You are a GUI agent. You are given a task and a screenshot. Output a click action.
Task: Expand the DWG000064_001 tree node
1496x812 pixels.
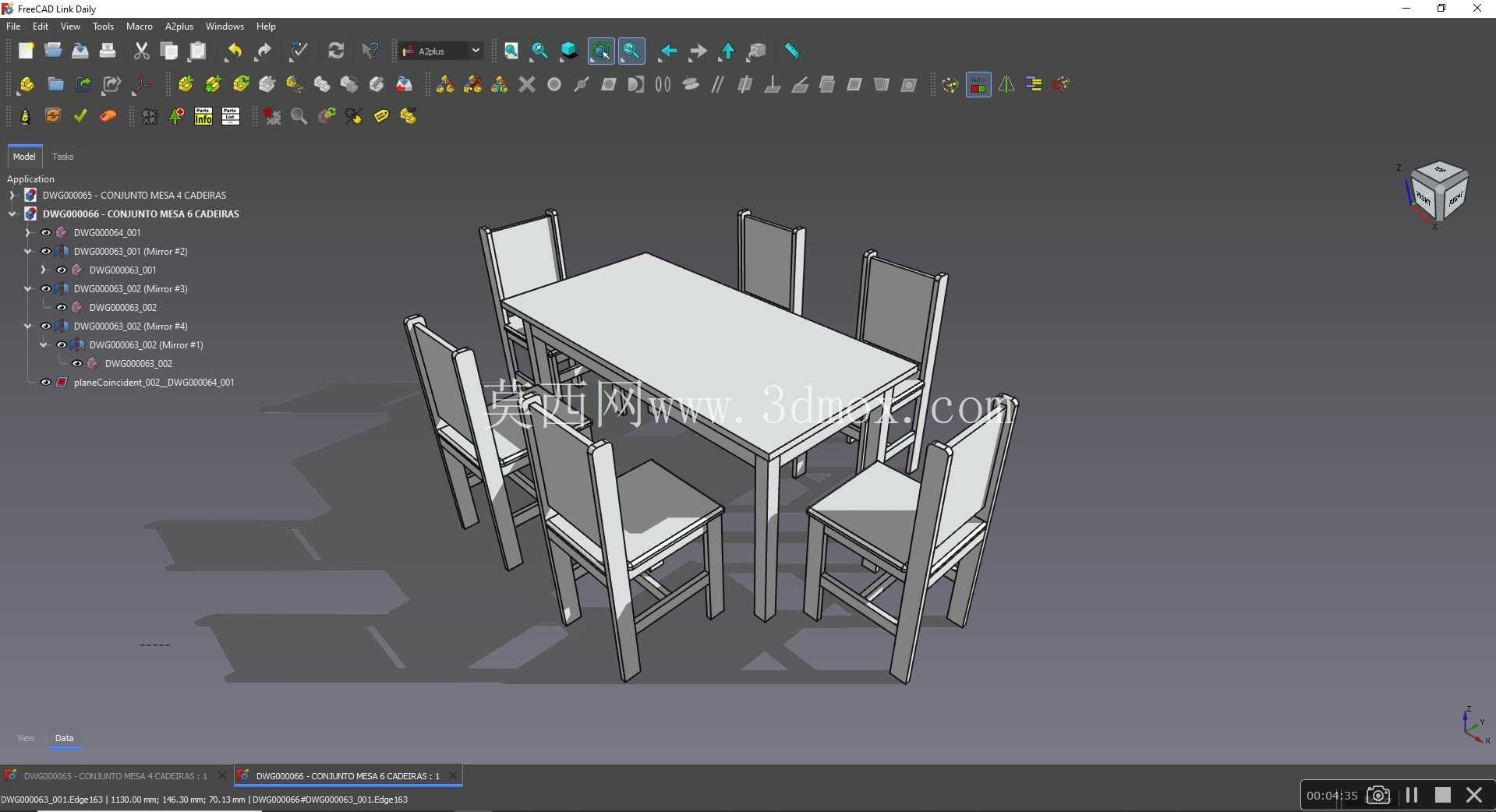[27, 232]
